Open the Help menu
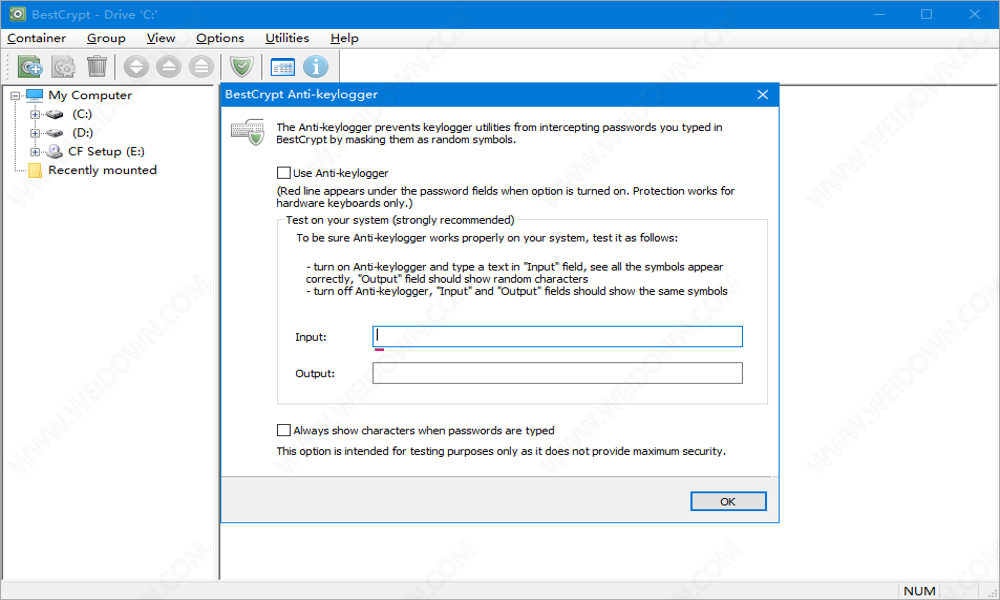 344,38
